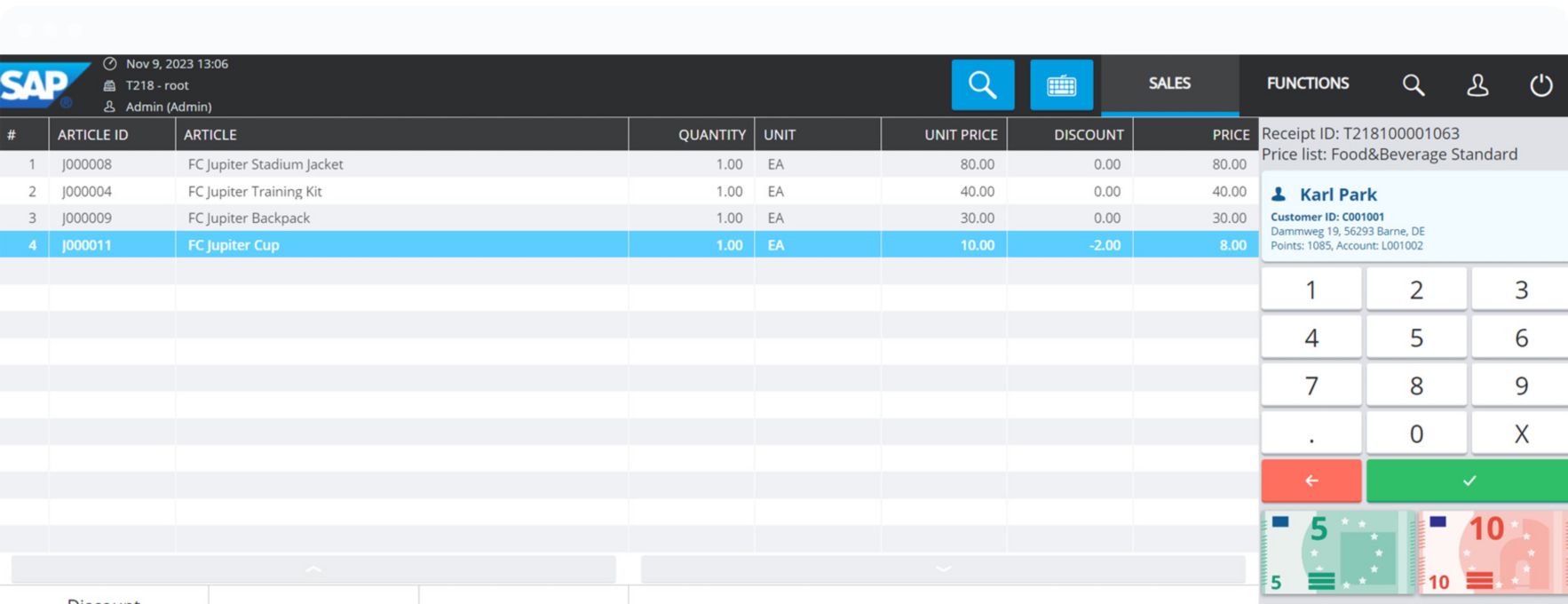This screenshot has height=604, width=1568.
Task: Open the user profile icon
Action: point(1477,85)
